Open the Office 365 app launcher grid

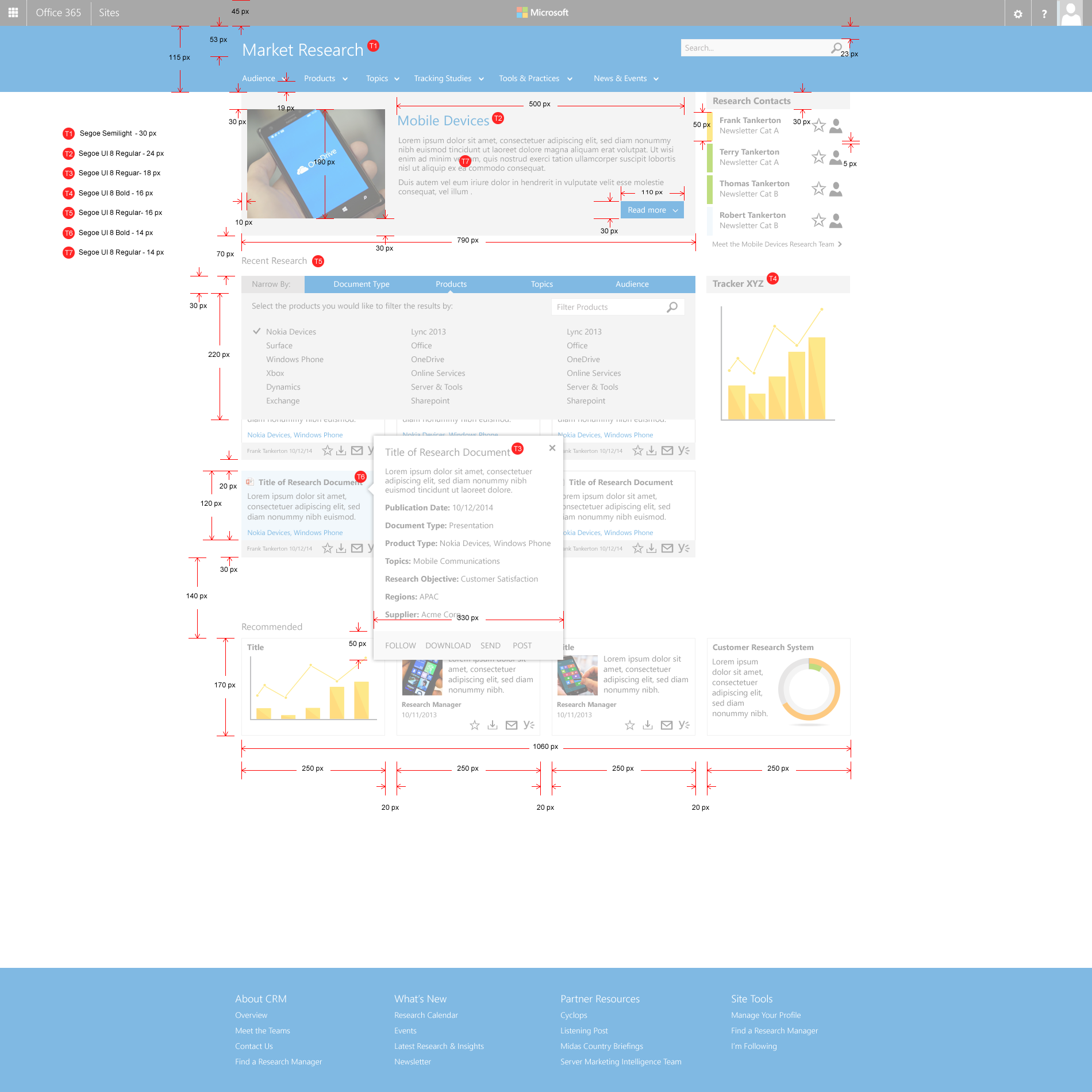(x=13, y=13)
